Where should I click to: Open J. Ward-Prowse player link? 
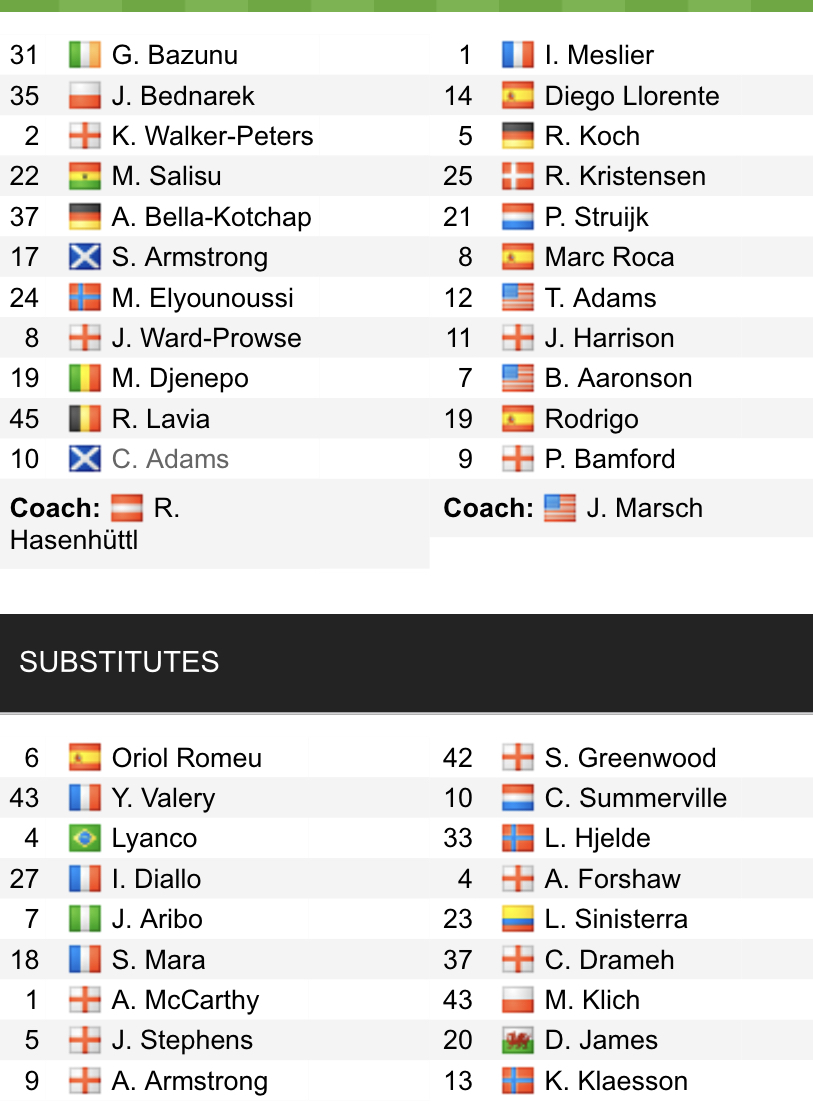coord(206,338)
